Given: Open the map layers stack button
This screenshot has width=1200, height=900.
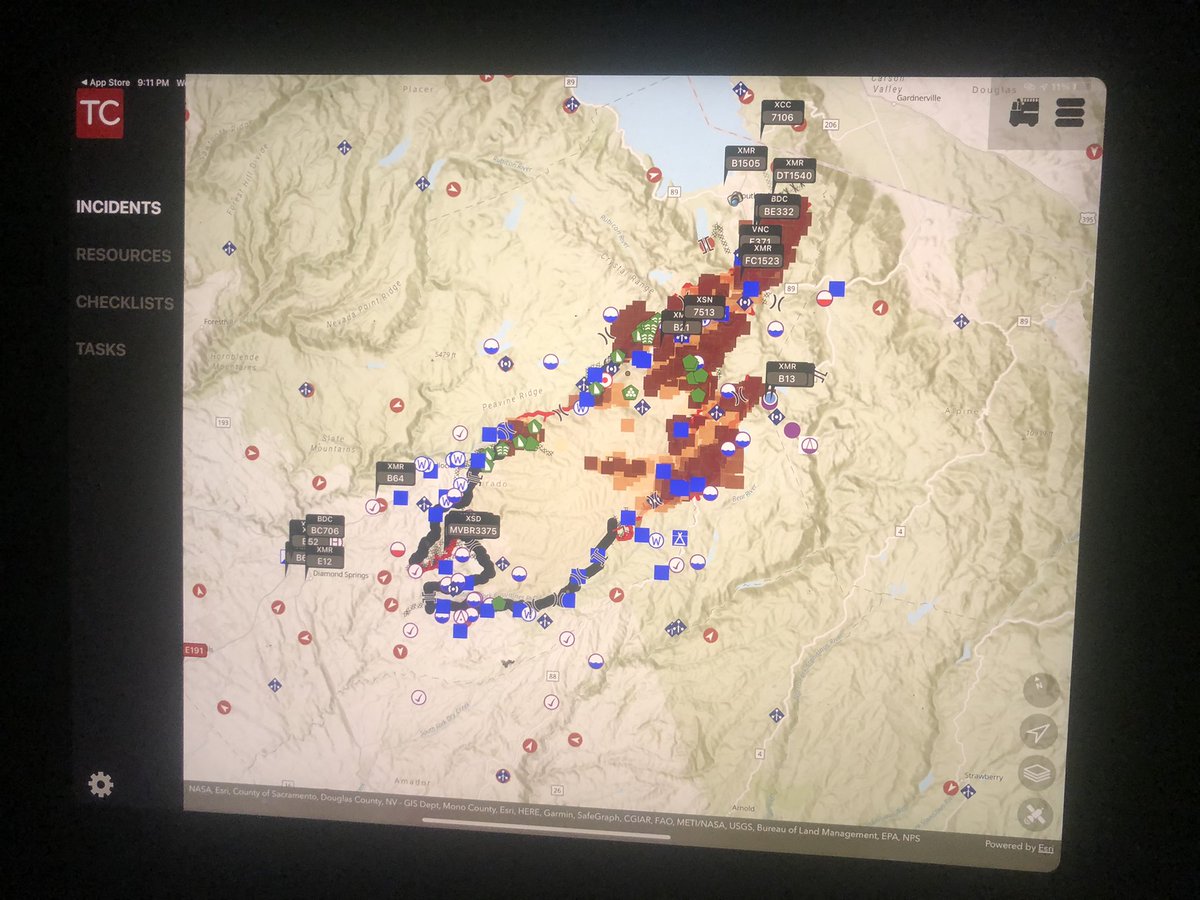Looking at the screenshot, I should 1039,774.
